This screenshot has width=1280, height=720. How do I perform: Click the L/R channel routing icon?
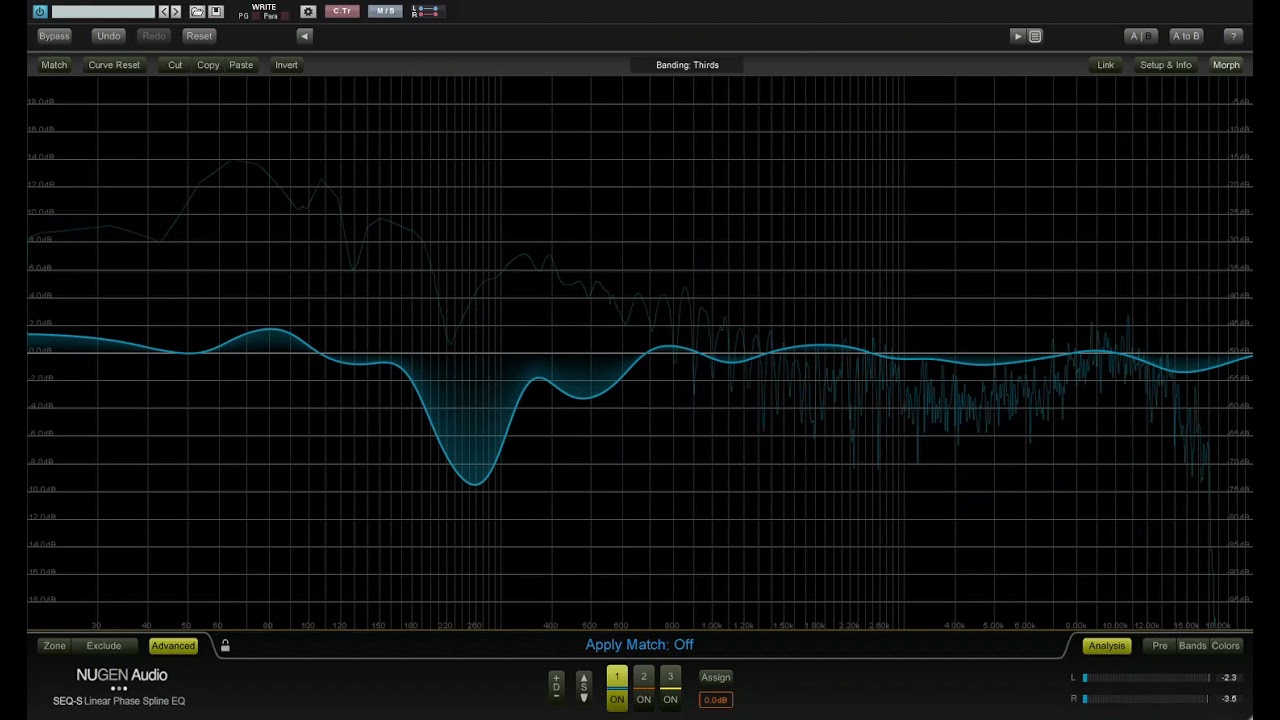(x=425, y=12)
